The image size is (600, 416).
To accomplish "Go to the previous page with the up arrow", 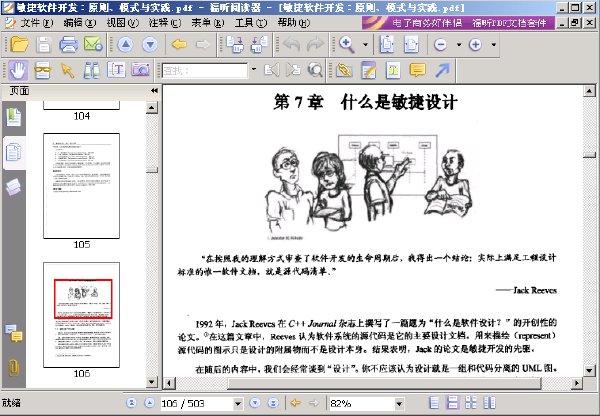I will [126, 45].
